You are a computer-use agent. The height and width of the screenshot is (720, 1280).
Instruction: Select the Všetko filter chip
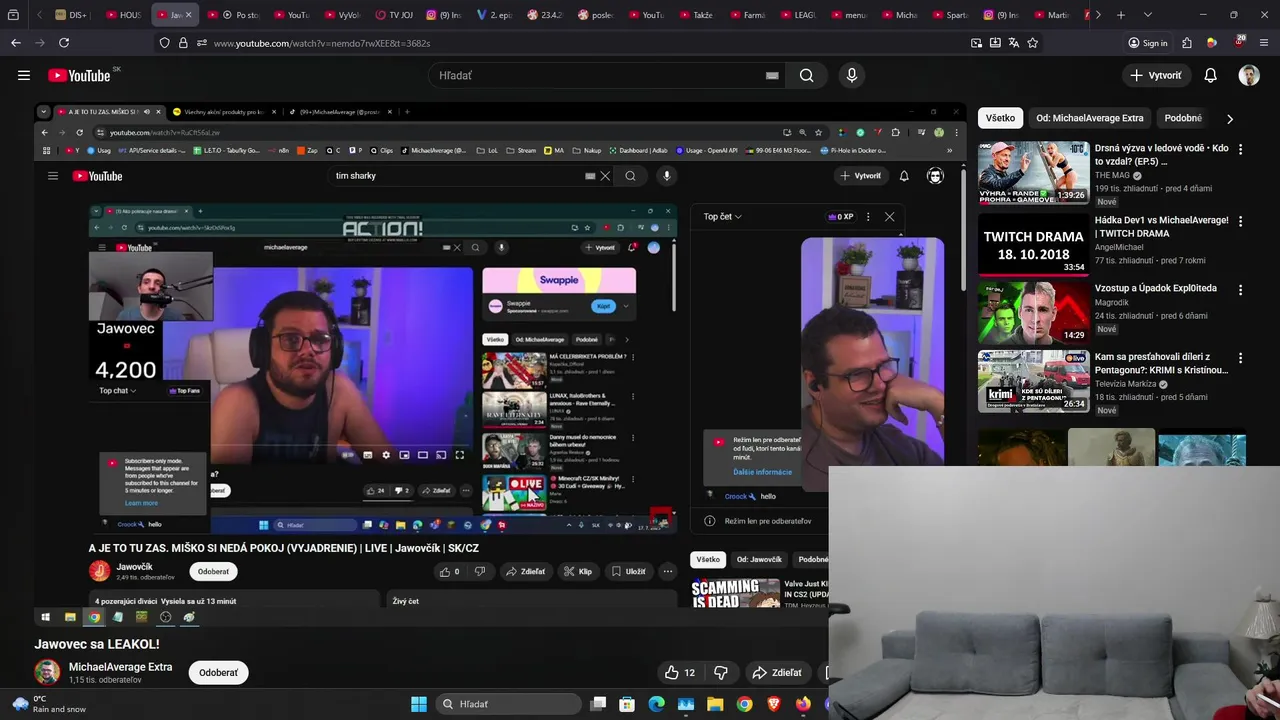point(1000,118)
